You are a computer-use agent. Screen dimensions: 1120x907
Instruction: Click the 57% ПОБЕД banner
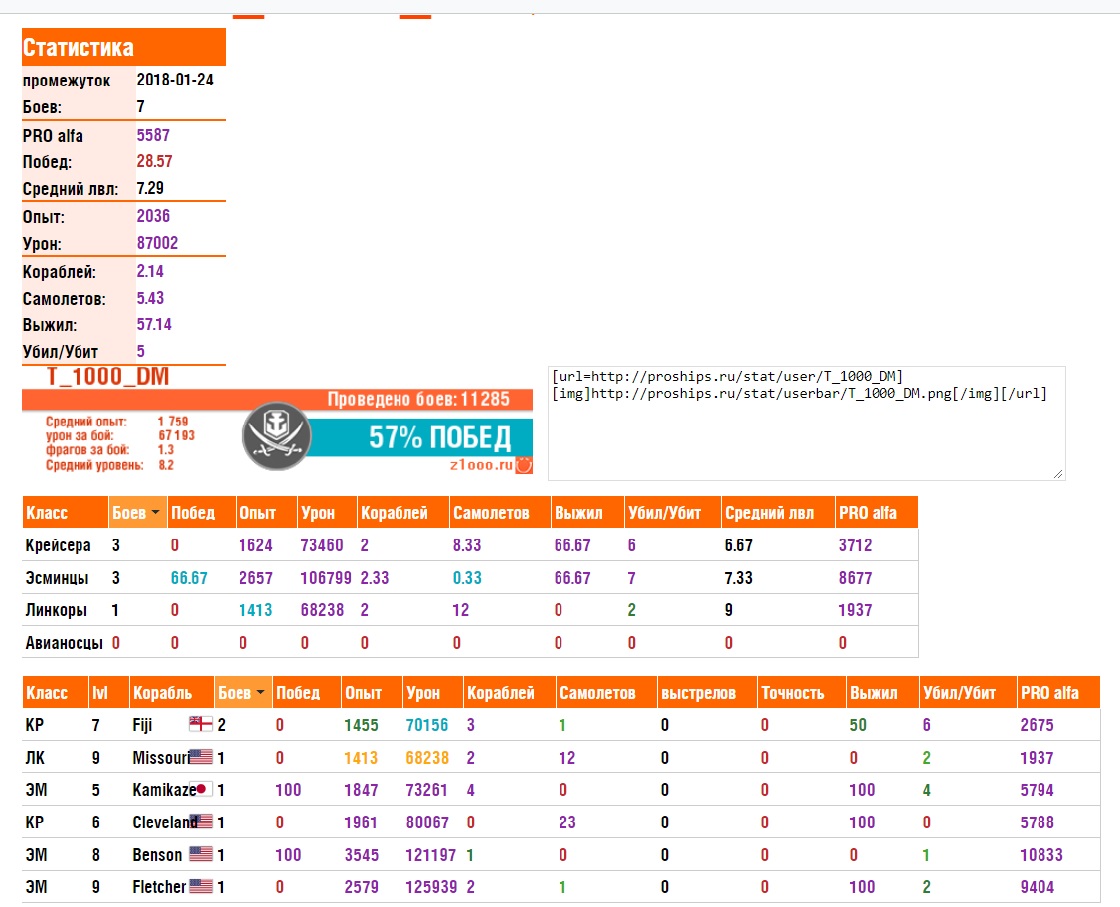pos(440,437)
